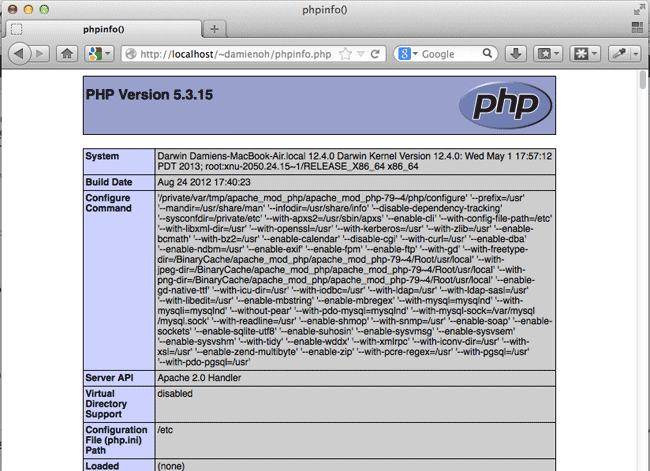This screenshot has width=650, height=471.
Task: Zoom the window with green button
Action: [44, 9]
